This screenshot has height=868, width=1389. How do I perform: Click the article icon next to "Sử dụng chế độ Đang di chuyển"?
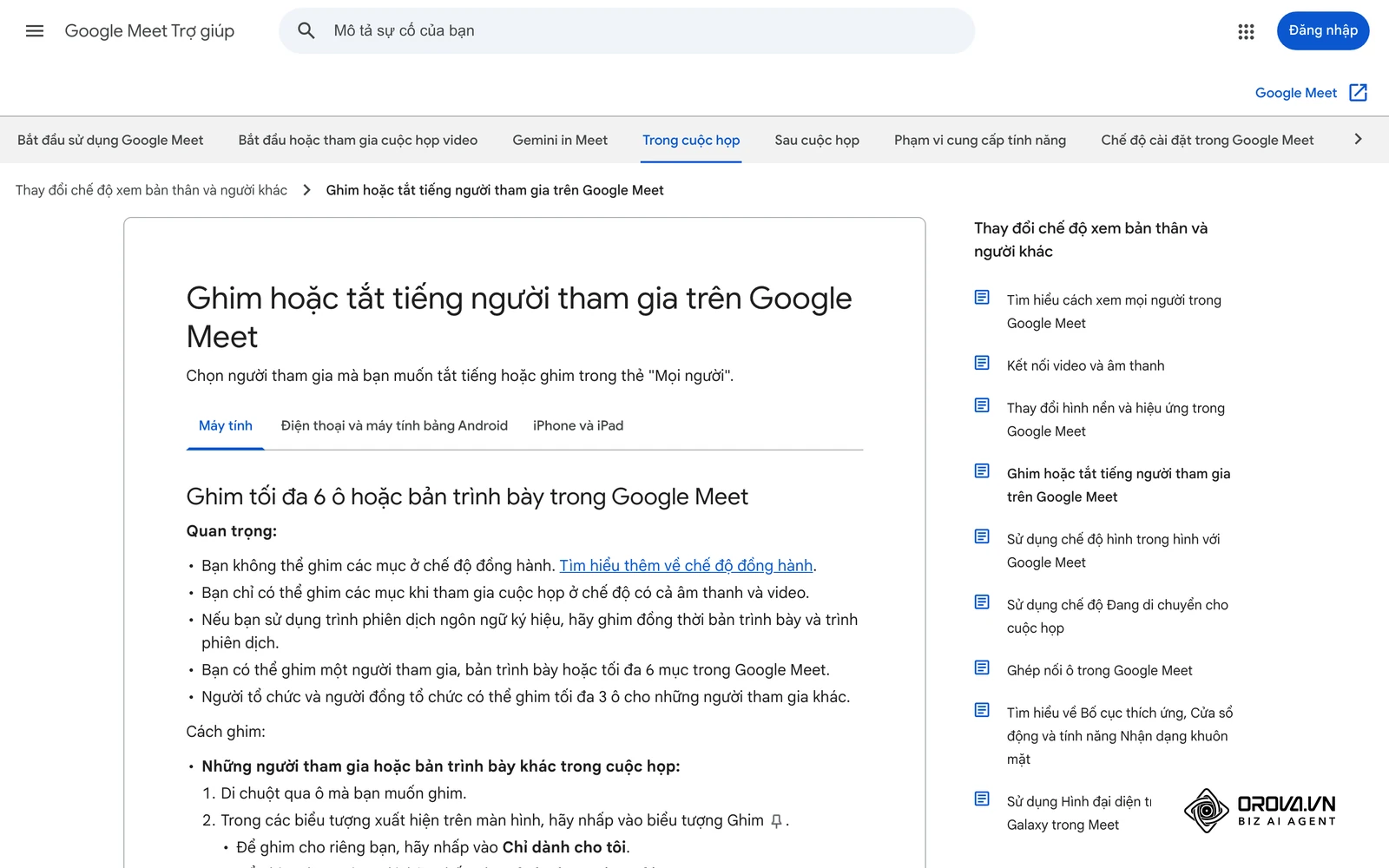tap(982, 602)
